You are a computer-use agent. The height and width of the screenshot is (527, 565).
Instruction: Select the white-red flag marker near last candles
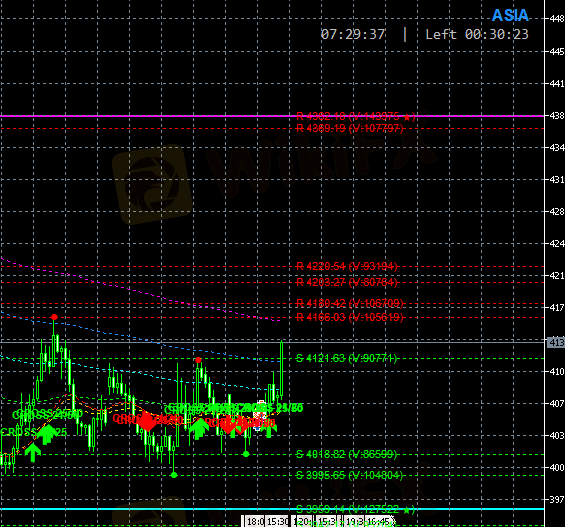point(260,415)
